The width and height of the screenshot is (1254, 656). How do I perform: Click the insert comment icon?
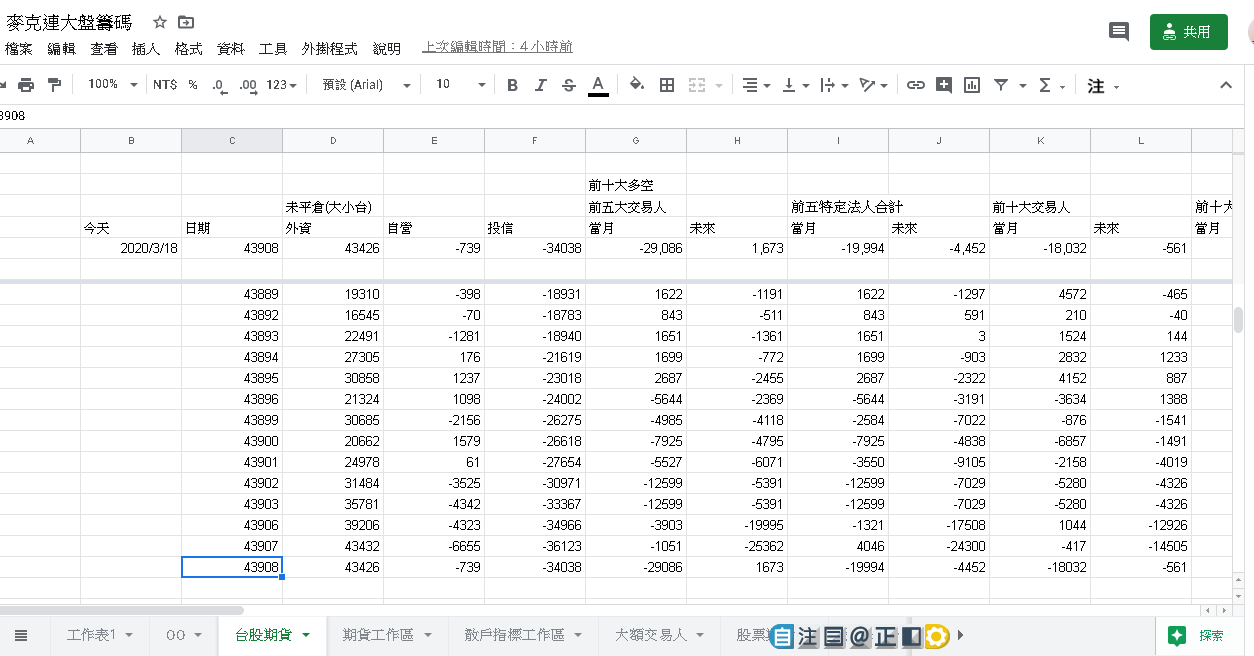click(943, 85)
